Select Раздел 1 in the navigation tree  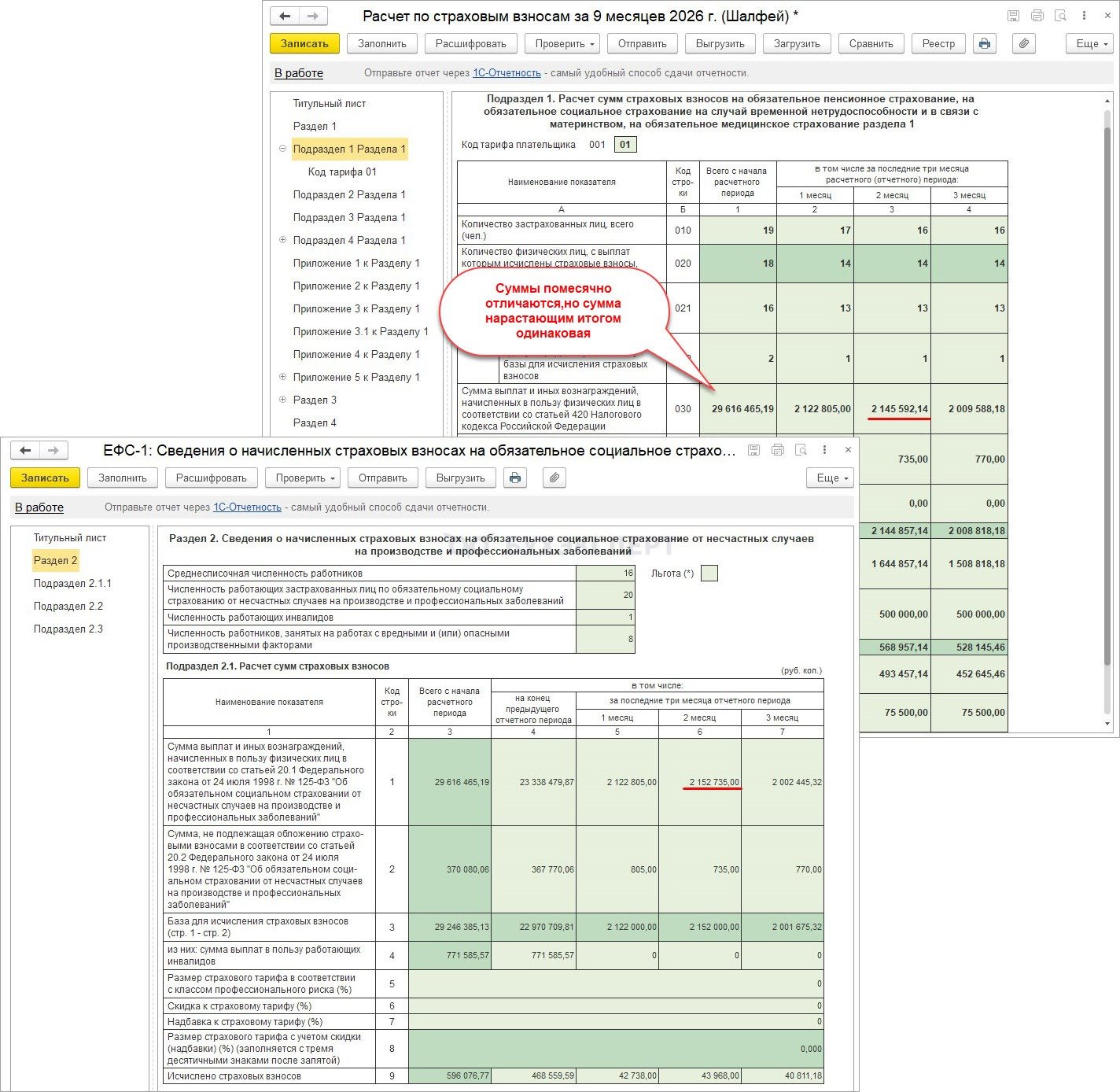(315, 126)
